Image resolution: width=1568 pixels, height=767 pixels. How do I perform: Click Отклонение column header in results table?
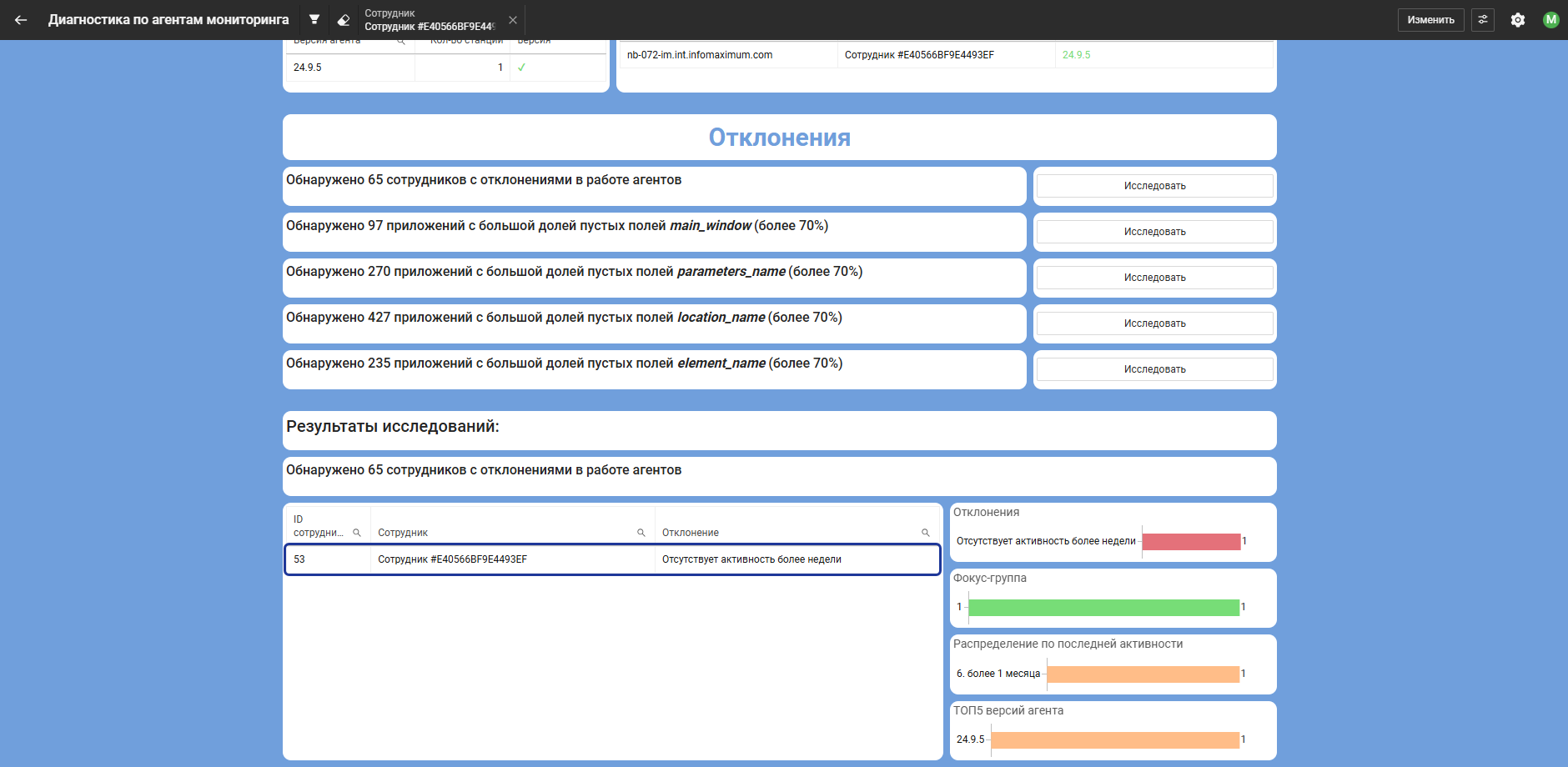coord(691,533)
